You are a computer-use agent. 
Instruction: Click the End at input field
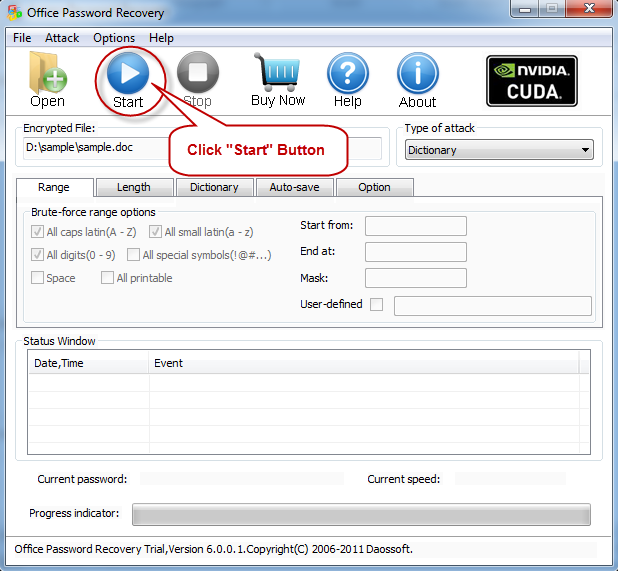pyautogui.click(x=416, y=252)
